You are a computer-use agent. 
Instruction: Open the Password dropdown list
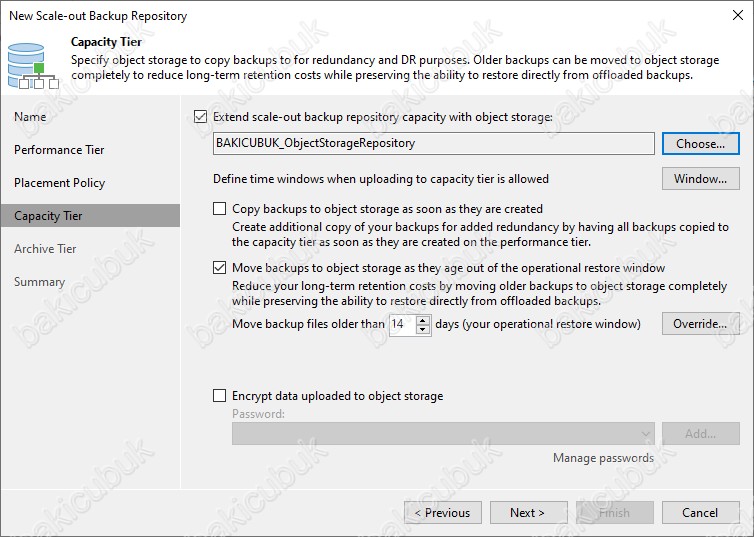[443, 434]
